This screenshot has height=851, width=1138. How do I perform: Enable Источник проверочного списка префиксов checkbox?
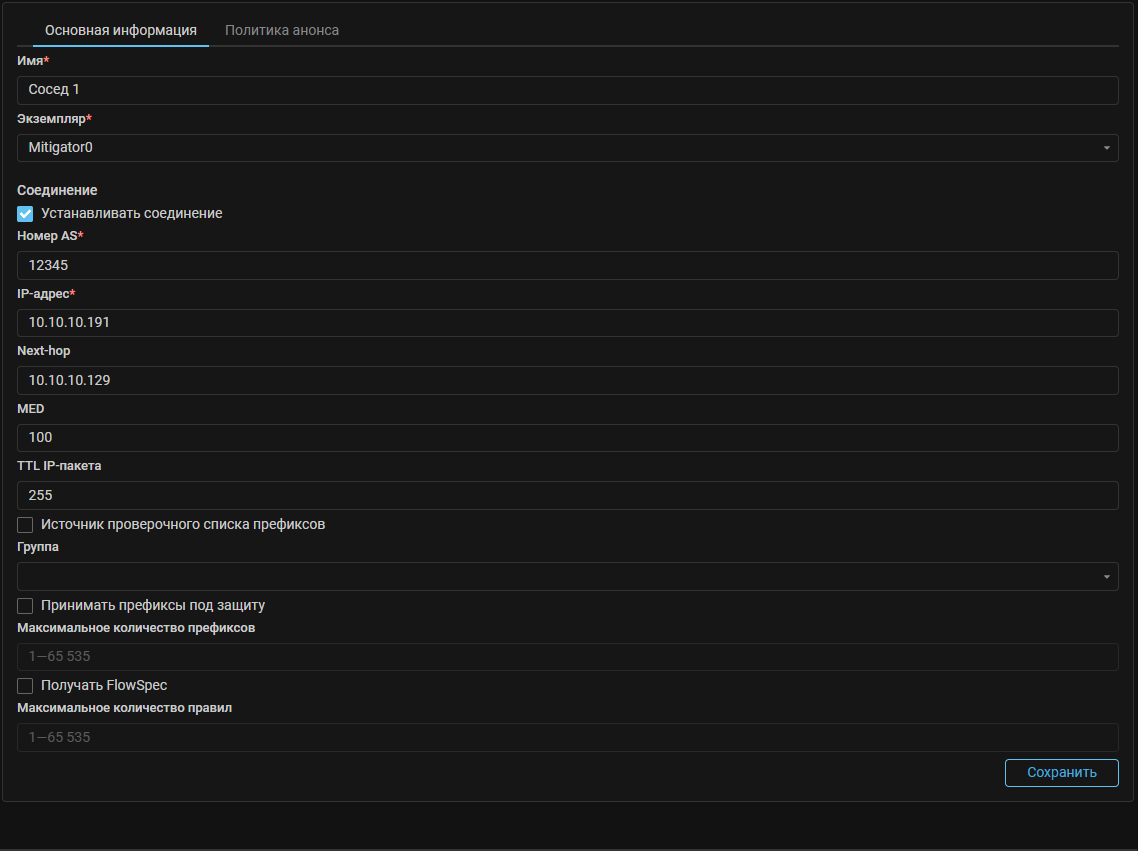[x=26, y=524]
